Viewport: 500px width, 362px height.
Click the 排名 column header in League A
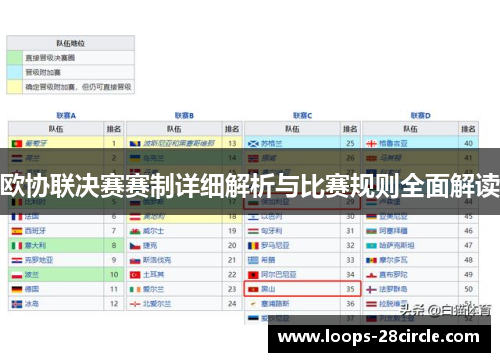pos(114,129)
